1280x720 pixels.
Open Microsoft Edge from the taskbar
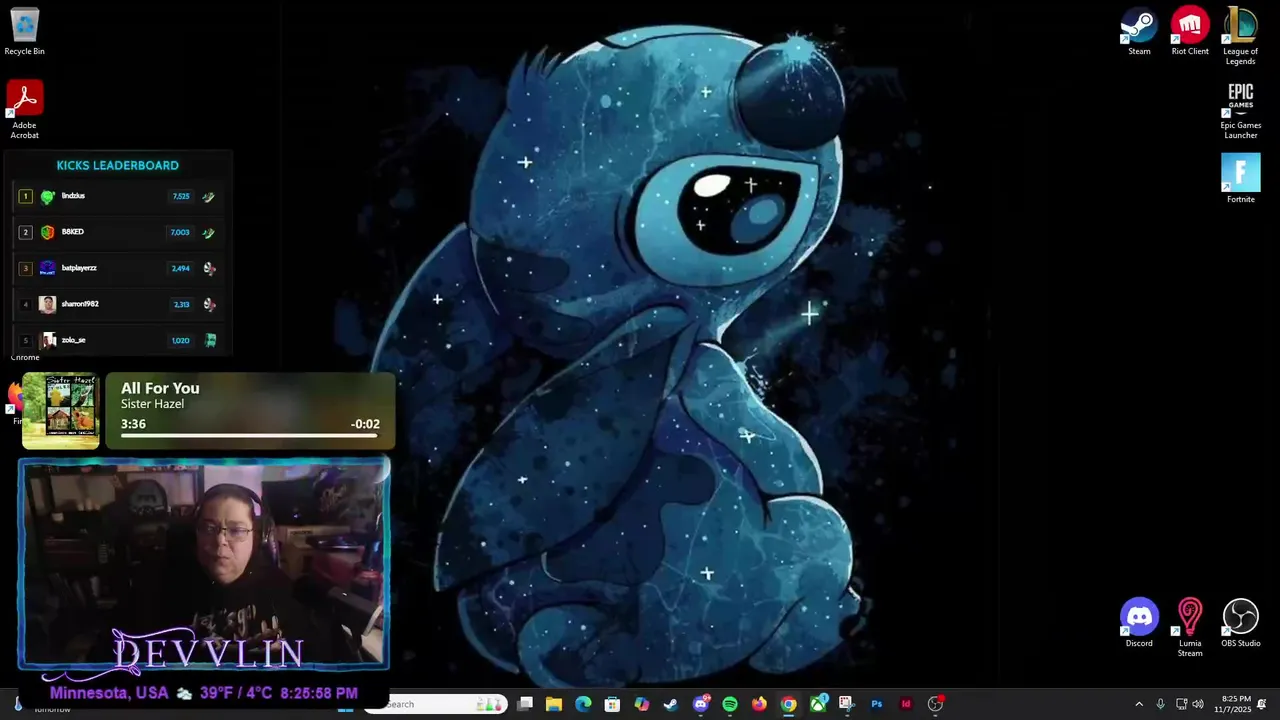pyautogui.click(x=583, y=704)
